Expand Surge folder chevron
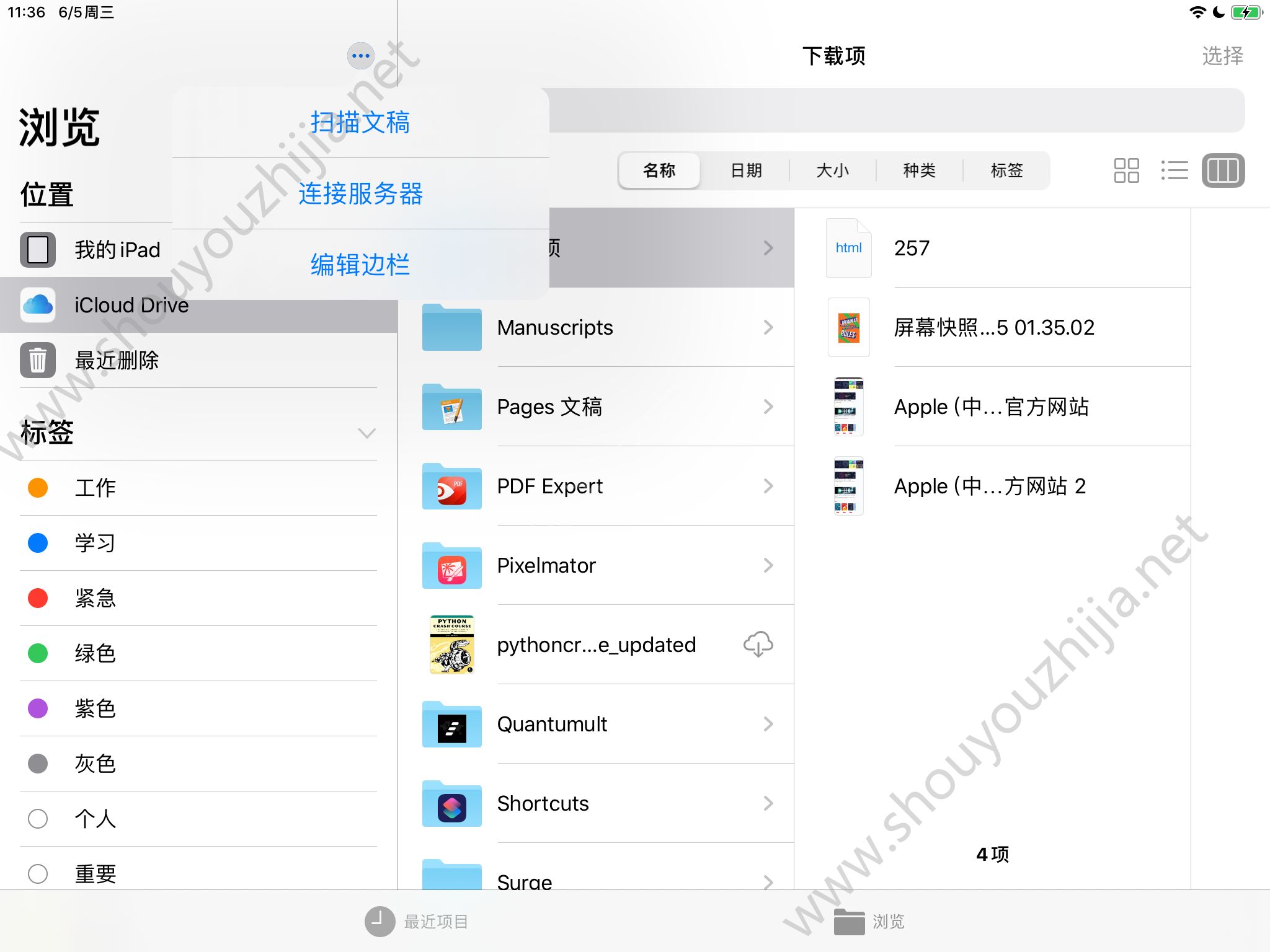 pyautogui.click(x=768, y=881)
